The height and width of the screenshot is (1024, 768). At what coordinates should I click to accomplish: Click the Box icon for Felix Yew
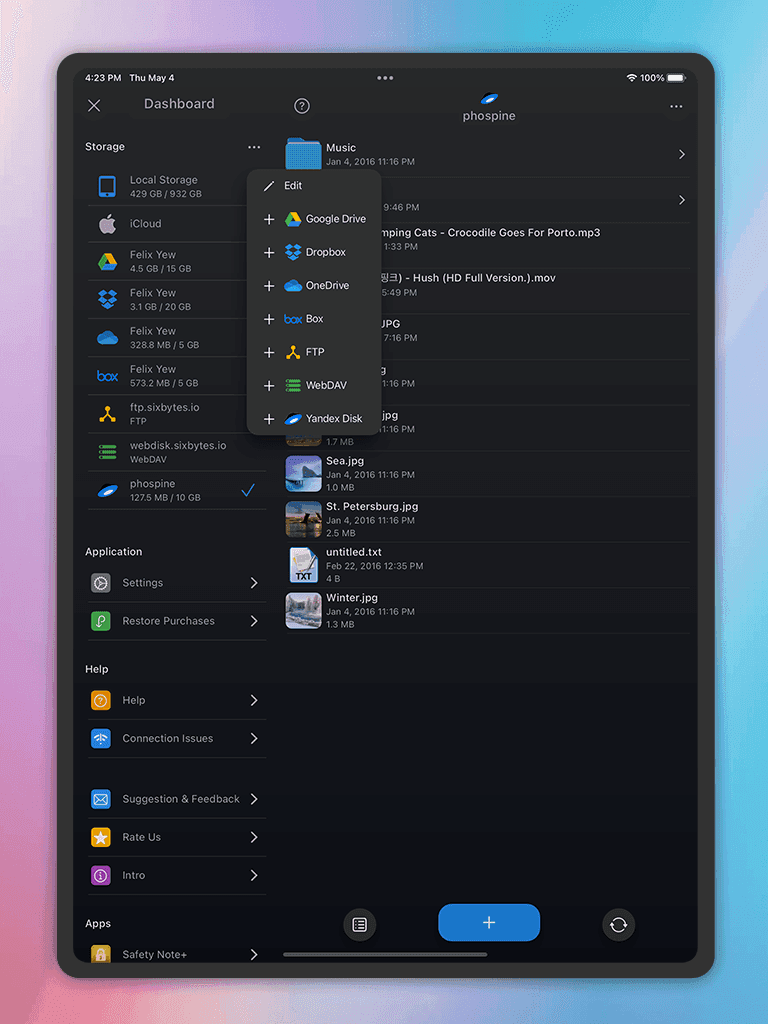point(107,376)
